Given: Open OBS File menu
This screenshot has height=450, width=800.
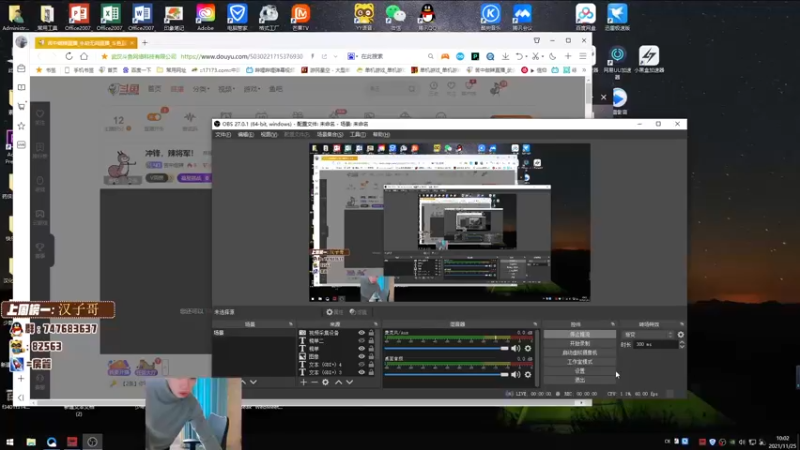Looking at the screenshot, I should coord(223,135).
